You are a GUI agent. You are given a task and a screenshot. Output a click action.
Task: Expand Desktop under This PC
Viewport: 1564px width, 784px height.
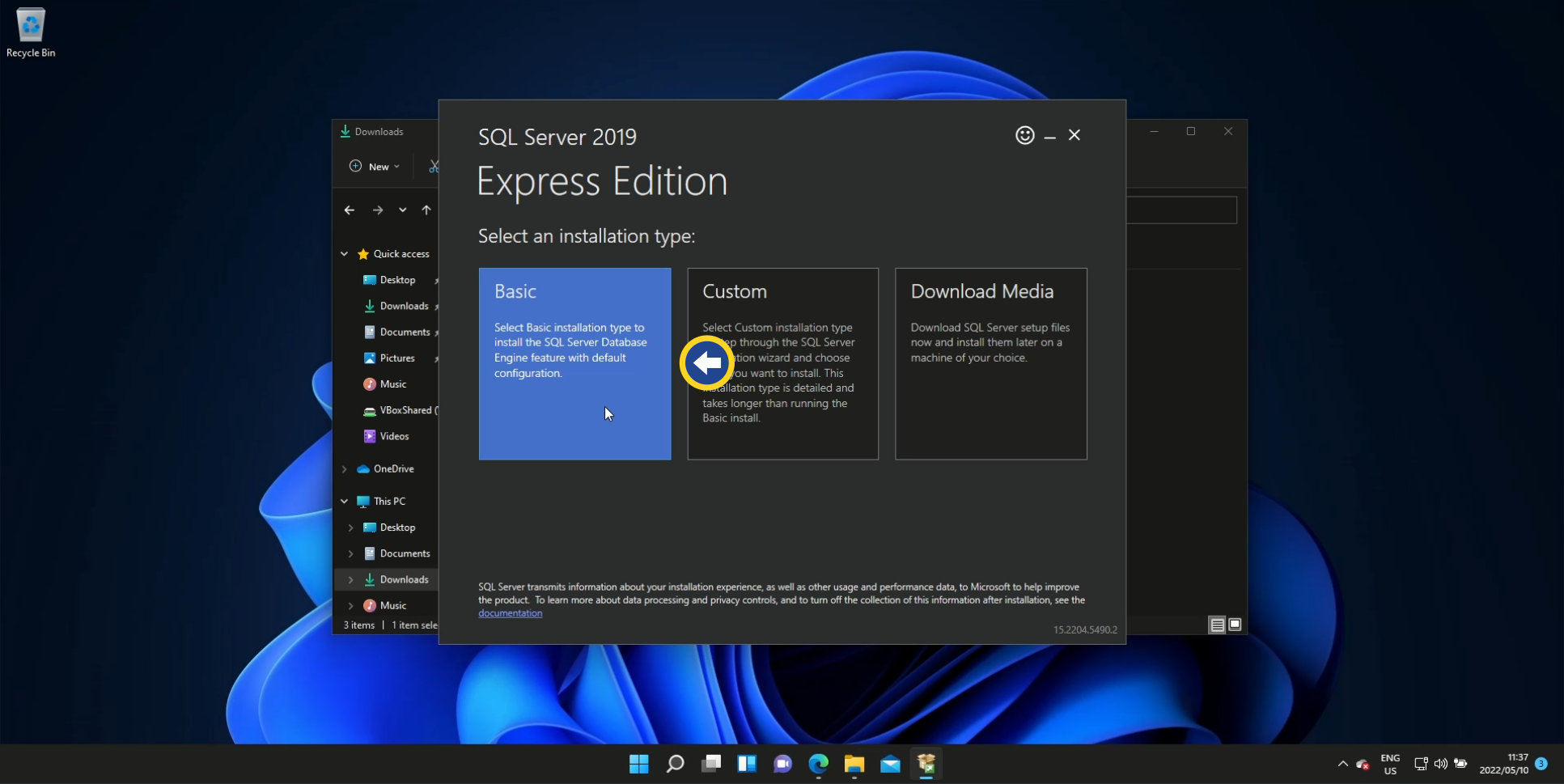(350, 528)
